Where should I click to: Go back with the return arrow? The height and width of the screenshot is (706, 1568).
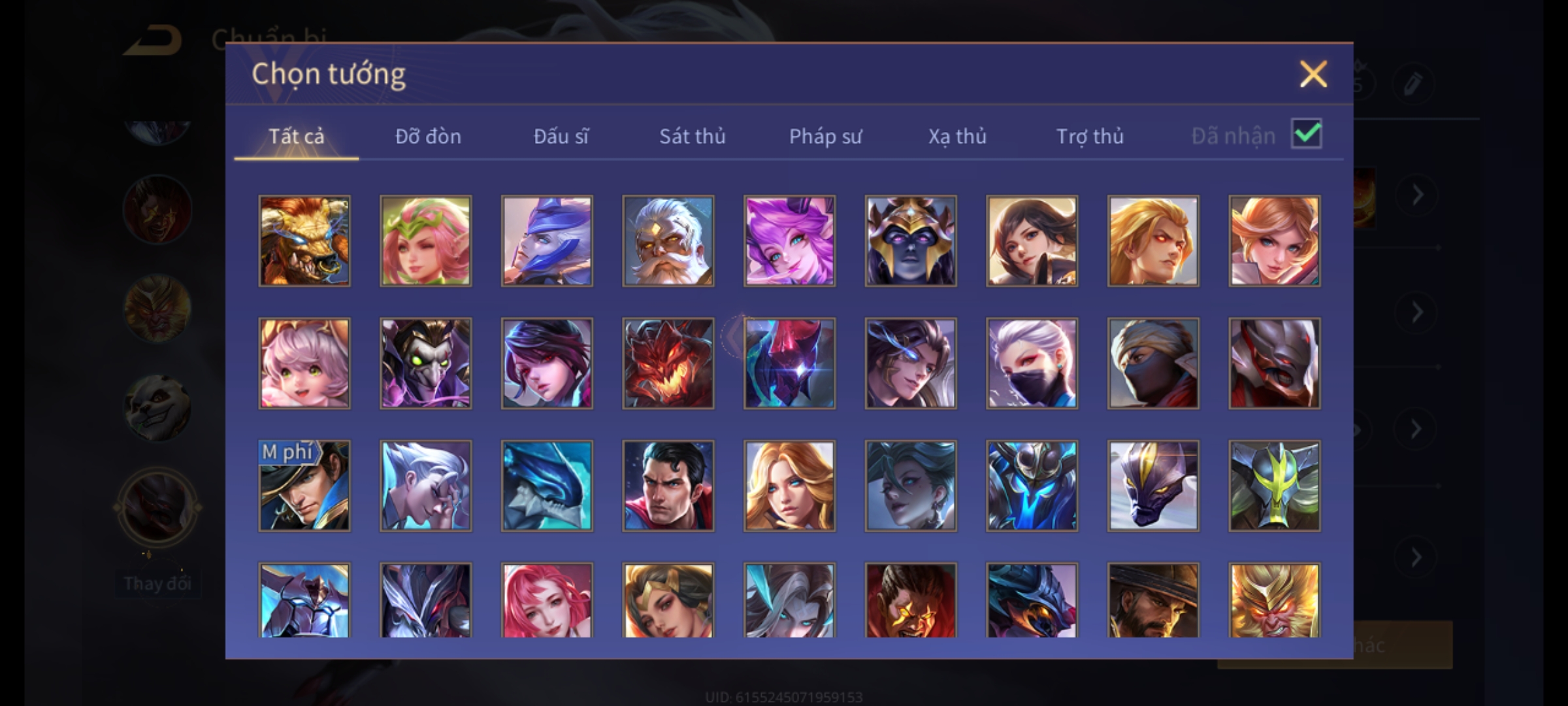click(x=154, y=41)
